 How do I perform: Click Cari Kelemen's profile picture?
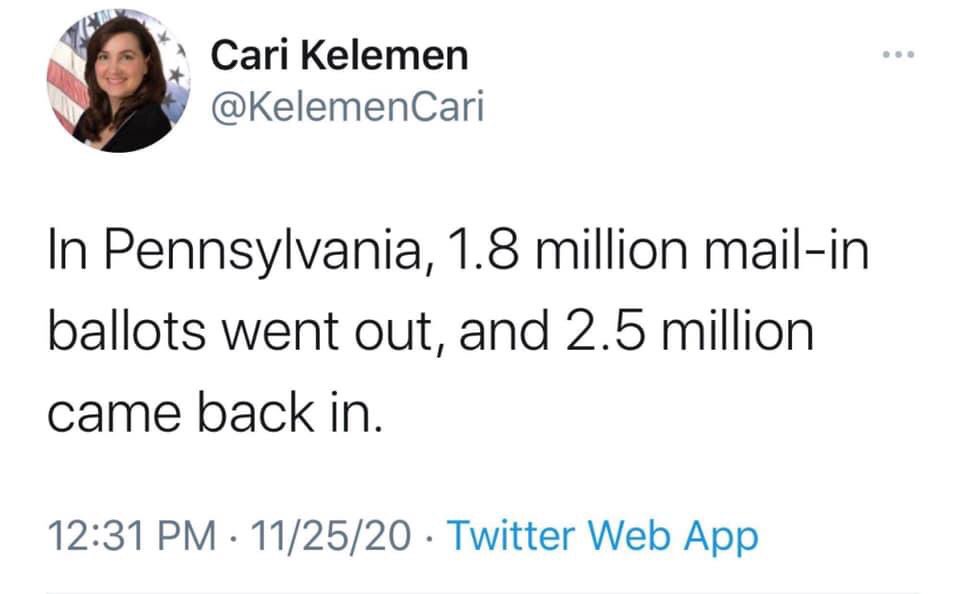pyautogui.click(x=108, y=80)
